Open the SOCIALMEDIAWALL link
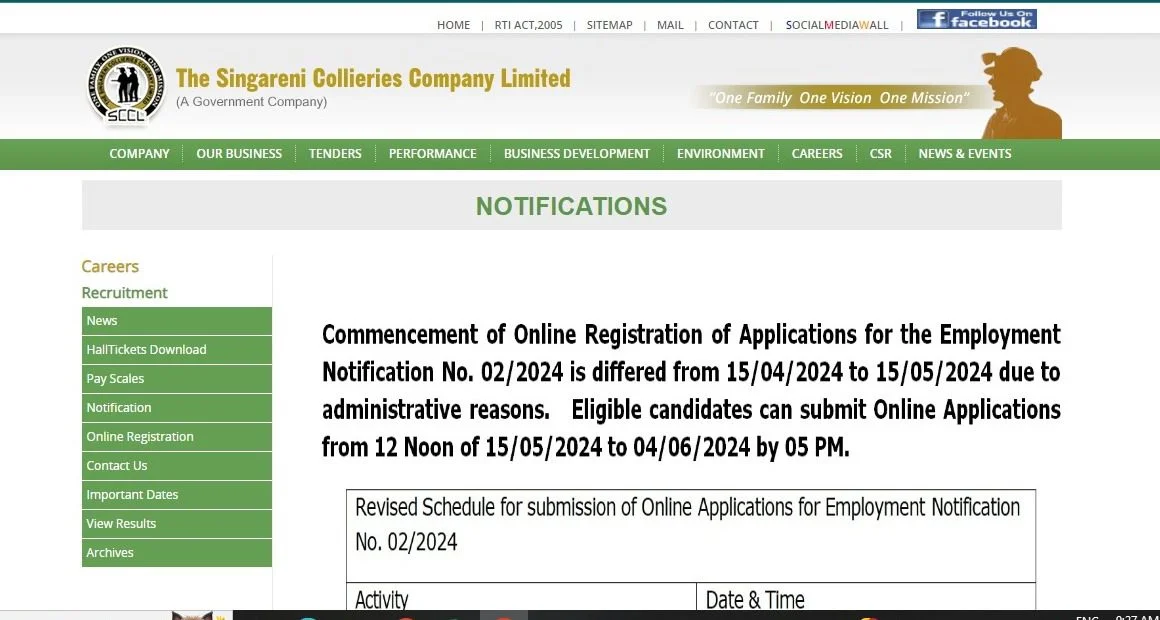 click(837, 25)
